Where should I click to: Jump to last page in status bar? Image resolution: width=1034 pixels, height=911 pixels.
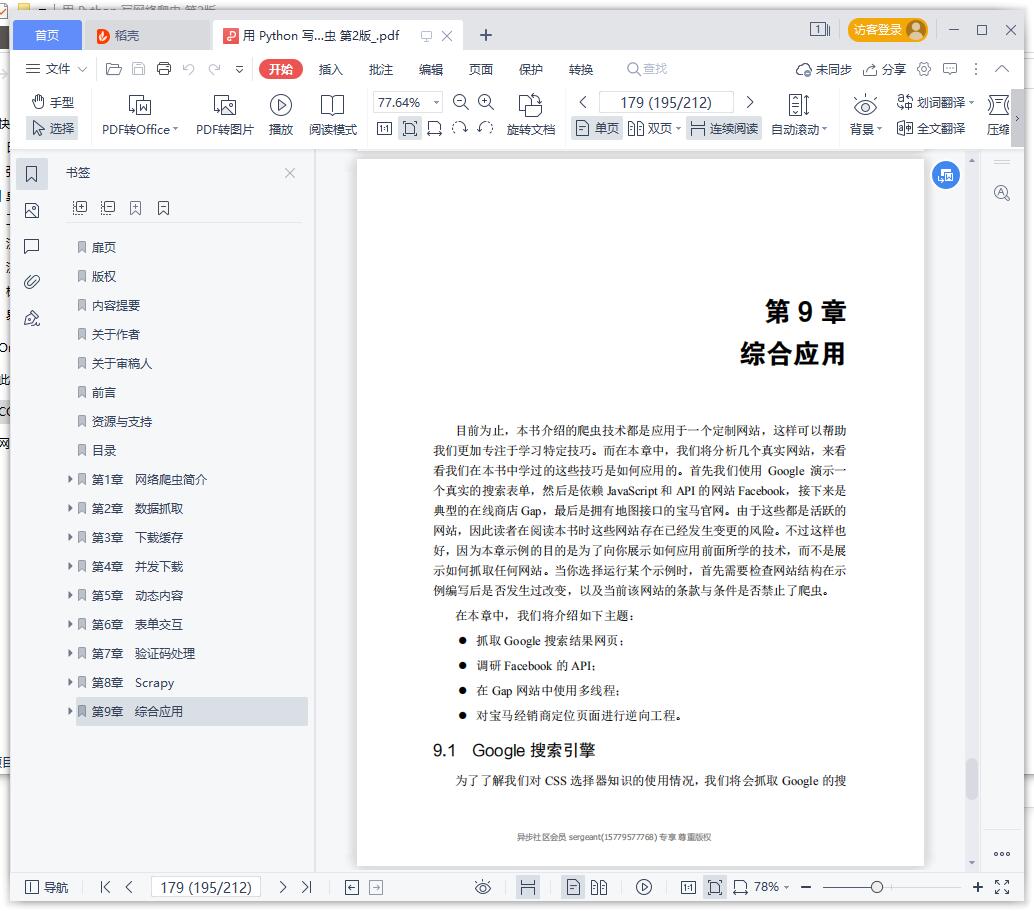coord(307,887)
